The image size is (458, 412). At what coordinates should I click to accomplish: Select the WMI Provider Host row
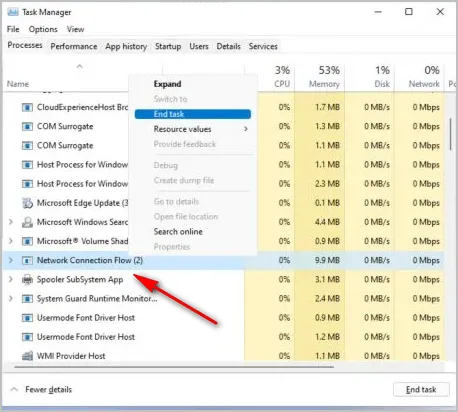point(223,356)
